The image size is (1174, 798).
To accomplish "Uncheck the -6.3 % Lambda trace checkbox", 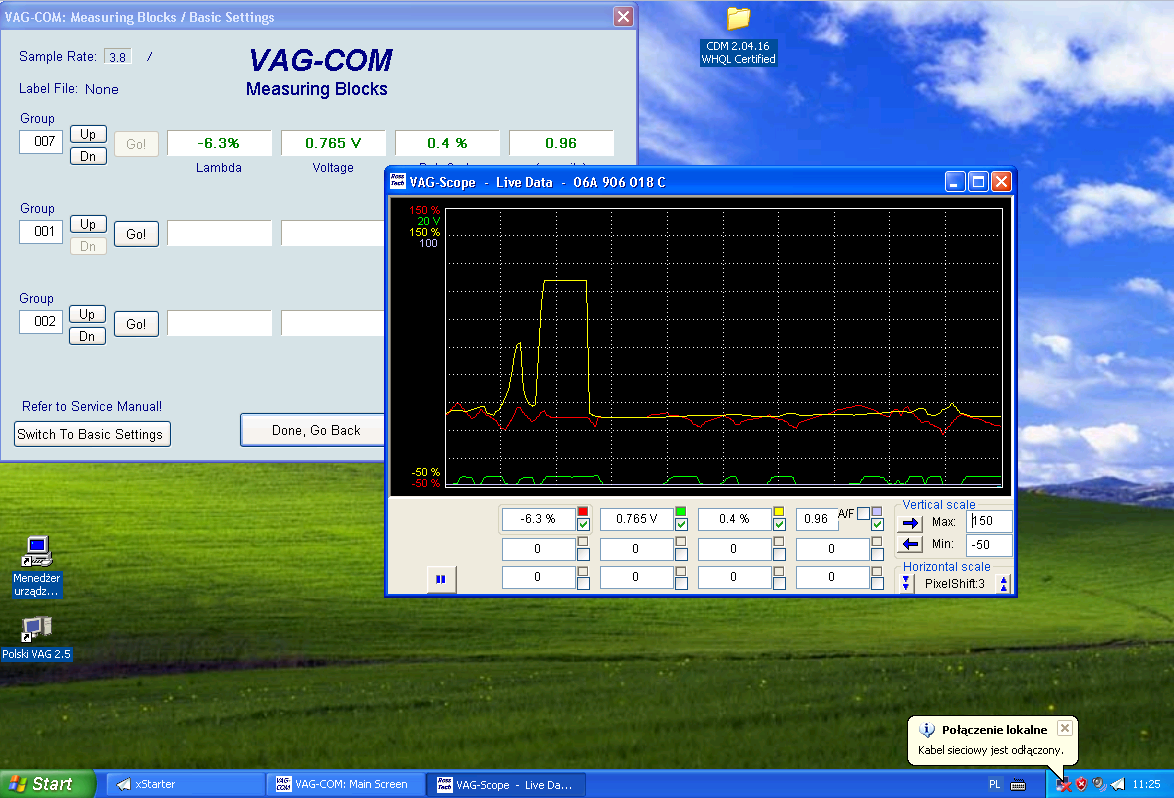I will click(583, 525).
